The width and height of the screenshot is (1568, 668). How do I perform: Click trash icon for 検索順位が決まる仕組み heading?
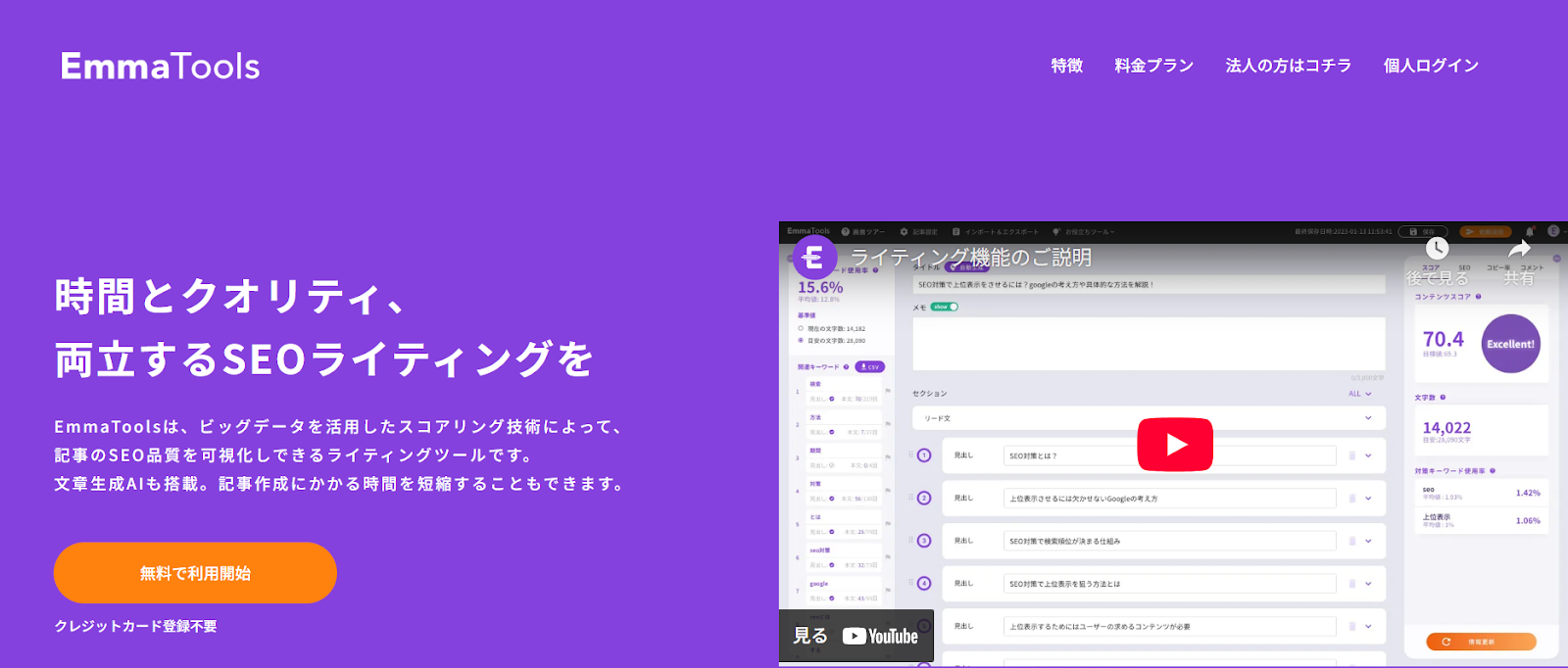(x=1352, y=541)
